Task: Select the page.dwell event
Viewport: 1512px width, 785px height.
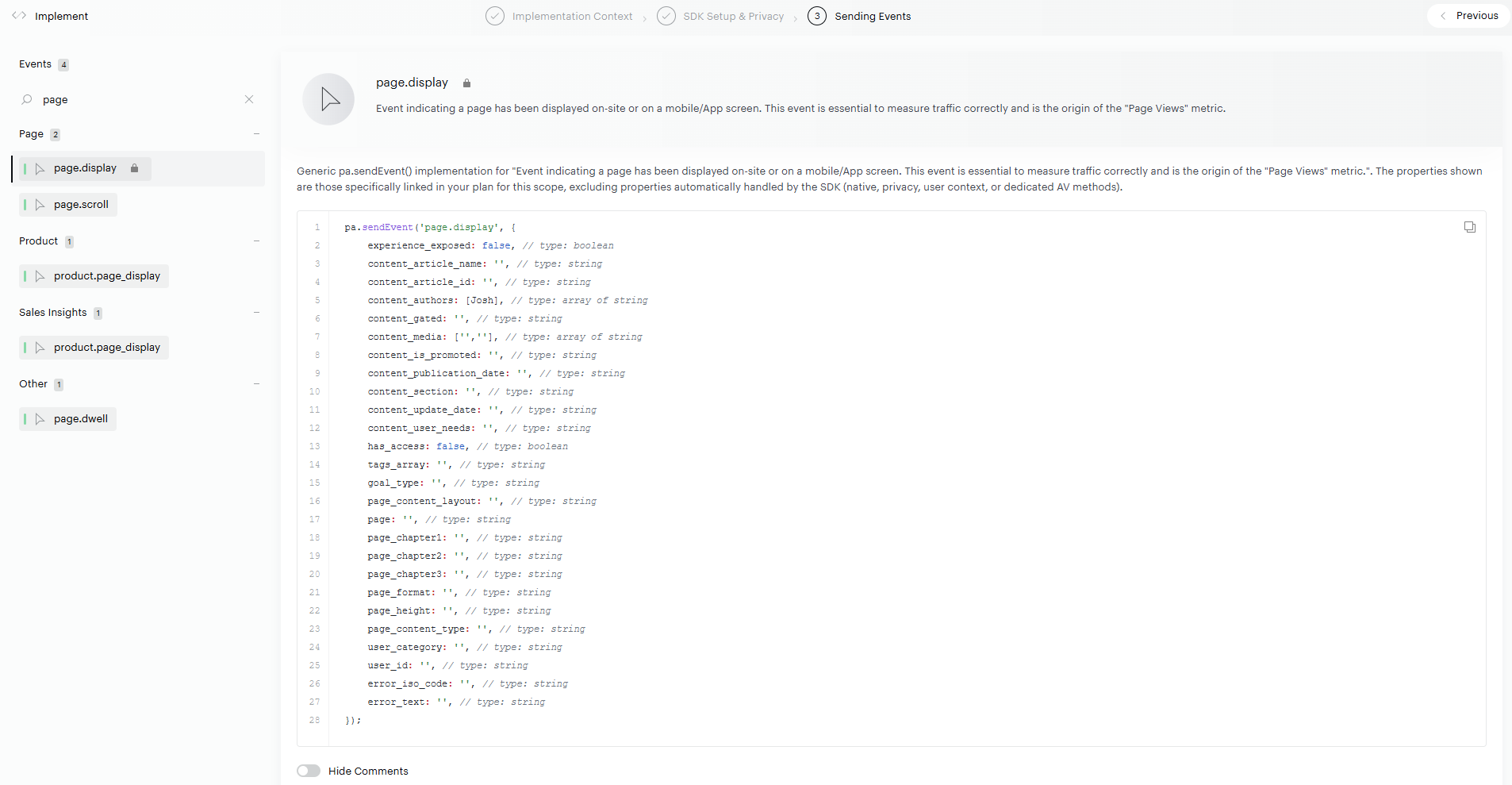Action: click(80, 419)
